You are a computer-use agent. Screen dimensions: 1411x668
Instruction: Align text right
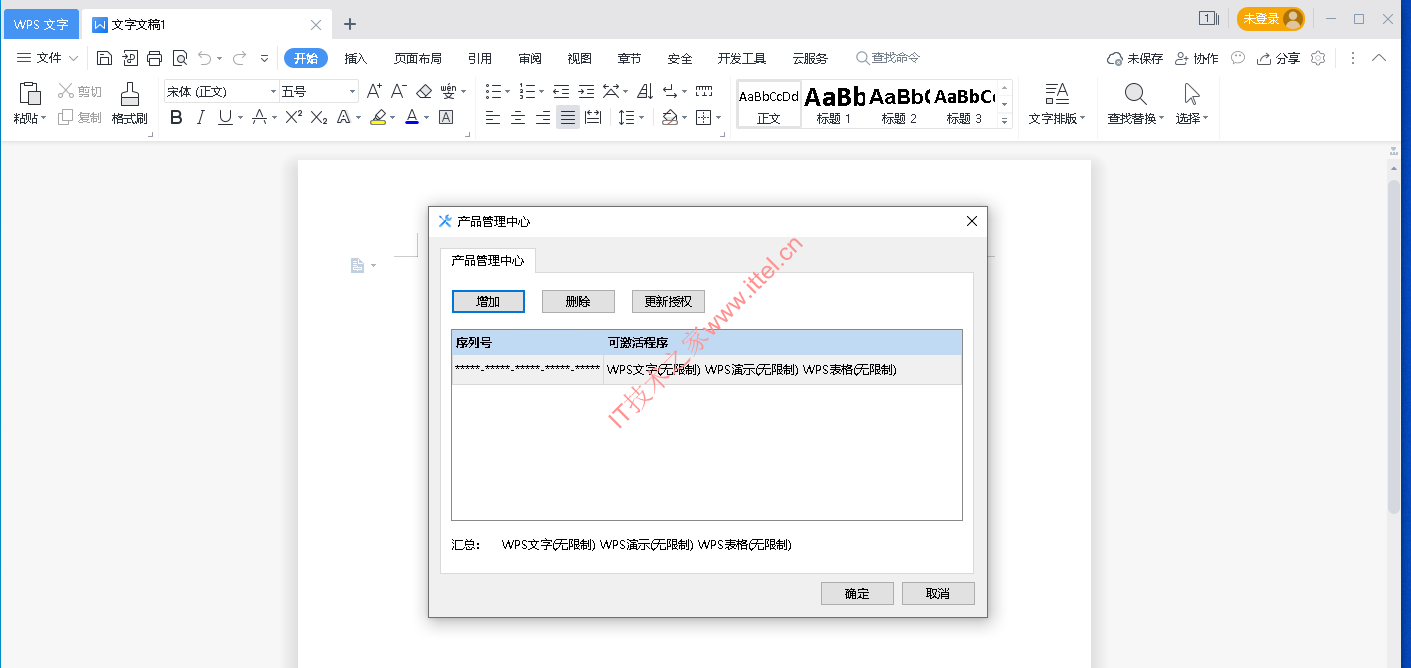pos(543,118)
